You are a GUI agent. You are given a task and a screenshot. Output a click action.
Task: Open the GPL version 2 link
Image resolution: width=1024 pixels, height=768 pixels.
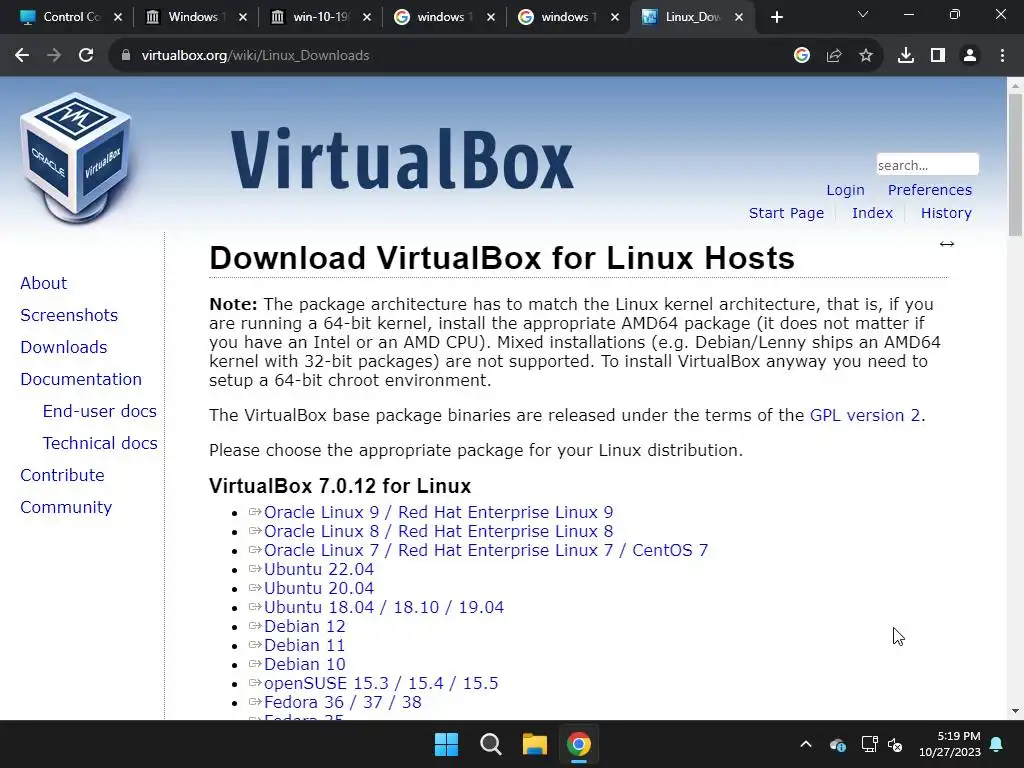[865, 415]
